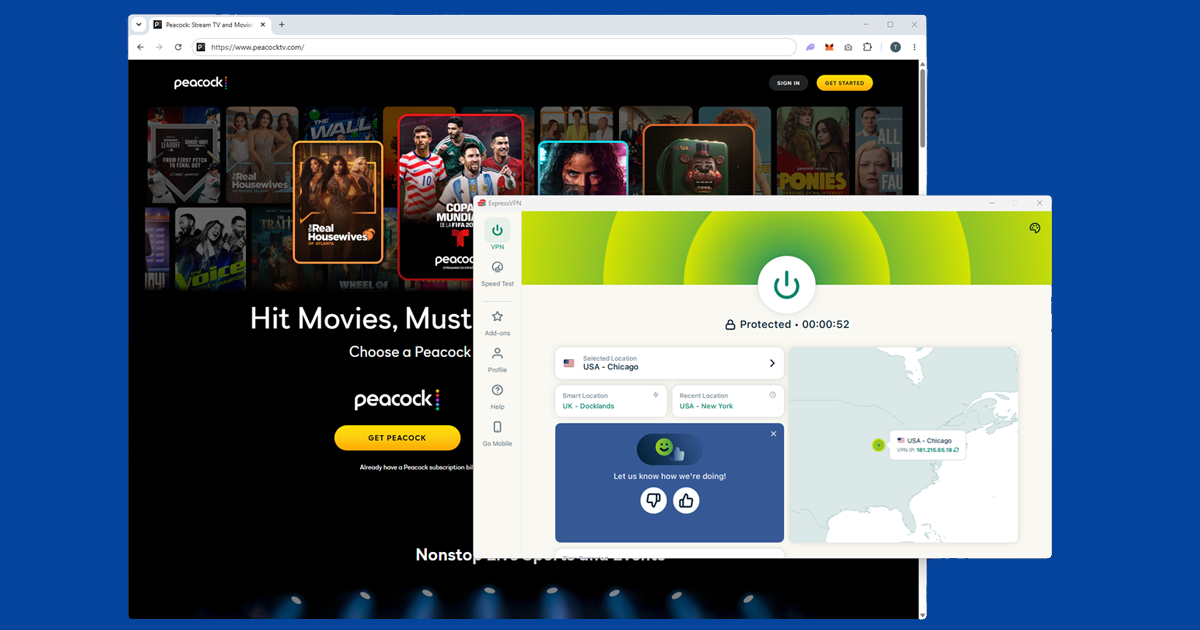This screenshot has width=1200, height=630.
Task: Open Chrome three-dot menu
Action: point(914,47)
